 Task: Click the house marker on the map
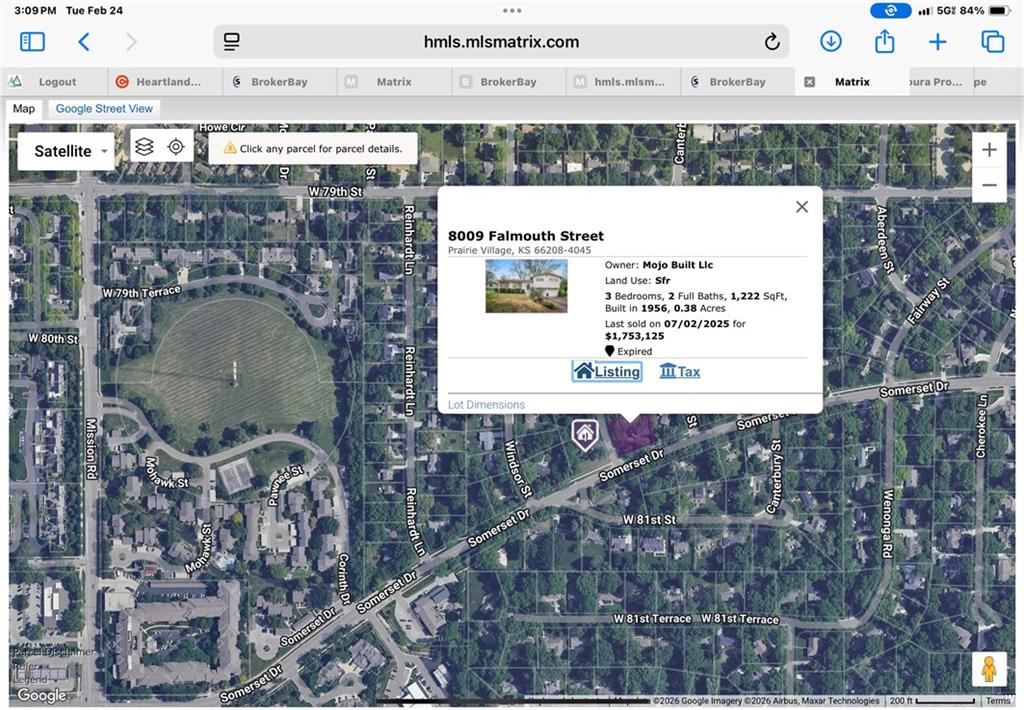coord(585,434)
